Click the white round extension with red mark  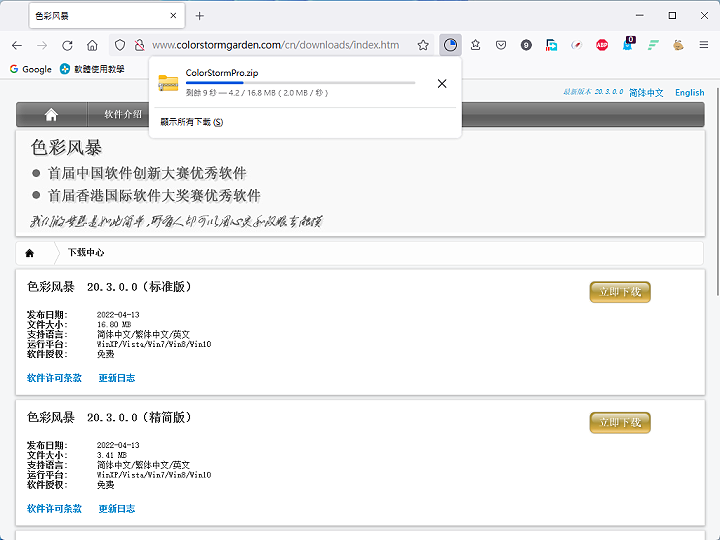576,45
